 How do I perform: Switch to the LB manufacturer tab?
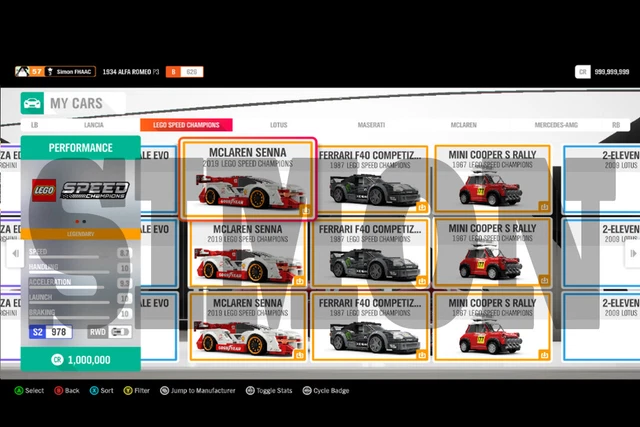tap(35, 125)
